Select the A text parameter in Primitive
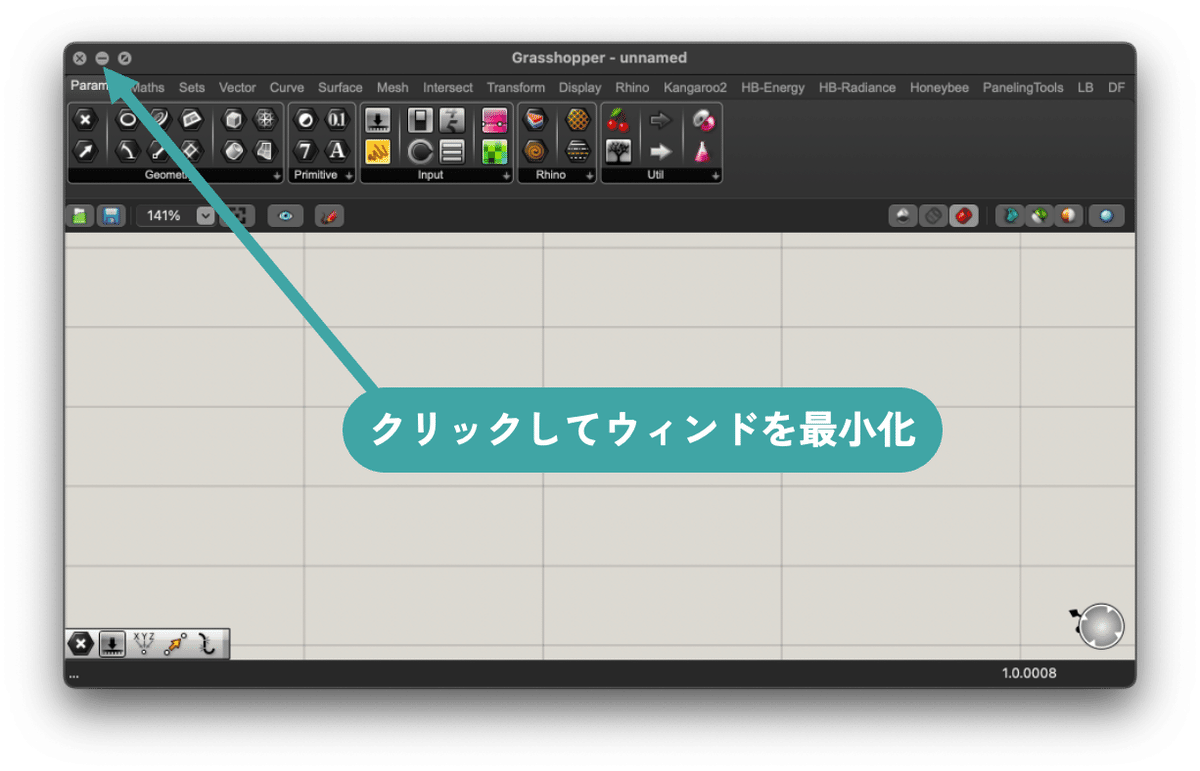Image resolution: width=1200 pixels, height=771 pixels. pyautogui.click(x=337, y=151)
